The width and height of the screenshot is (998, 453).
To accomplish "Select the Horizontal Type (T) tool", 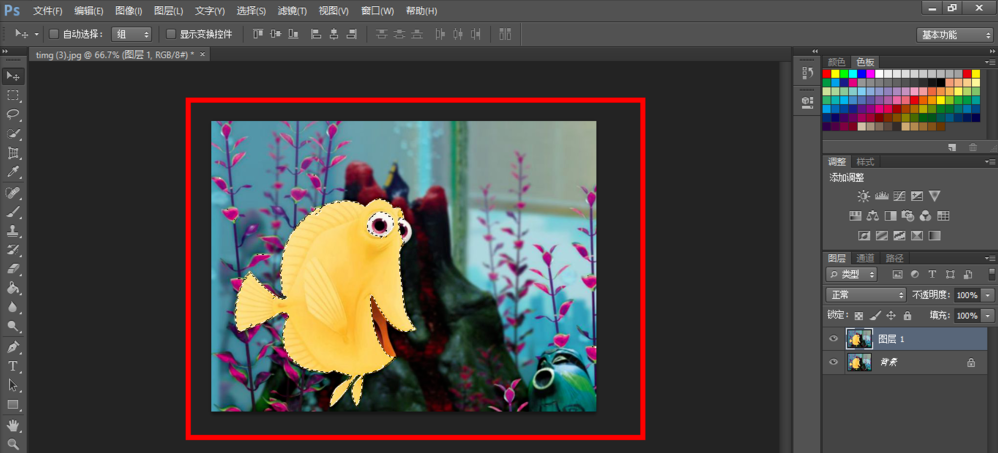I will click(x=13, y=366).
